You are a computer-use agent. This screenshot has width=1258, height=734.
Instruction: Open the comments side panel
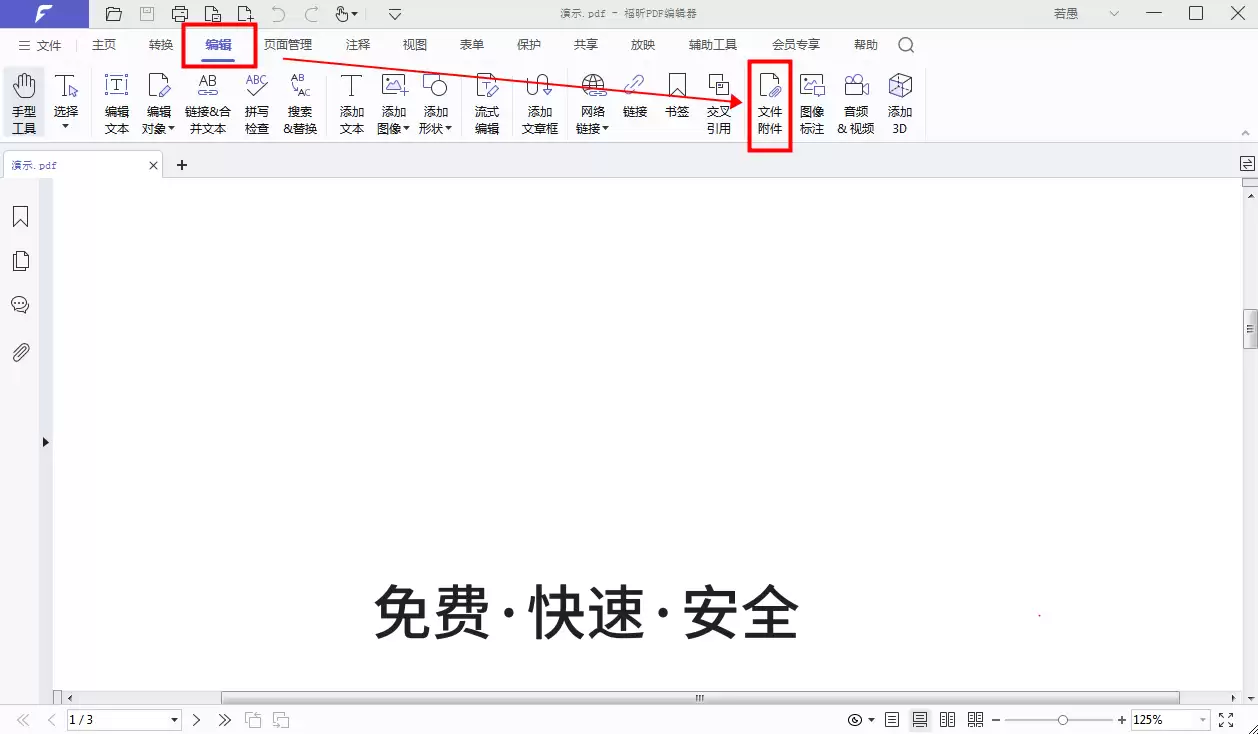20,305
